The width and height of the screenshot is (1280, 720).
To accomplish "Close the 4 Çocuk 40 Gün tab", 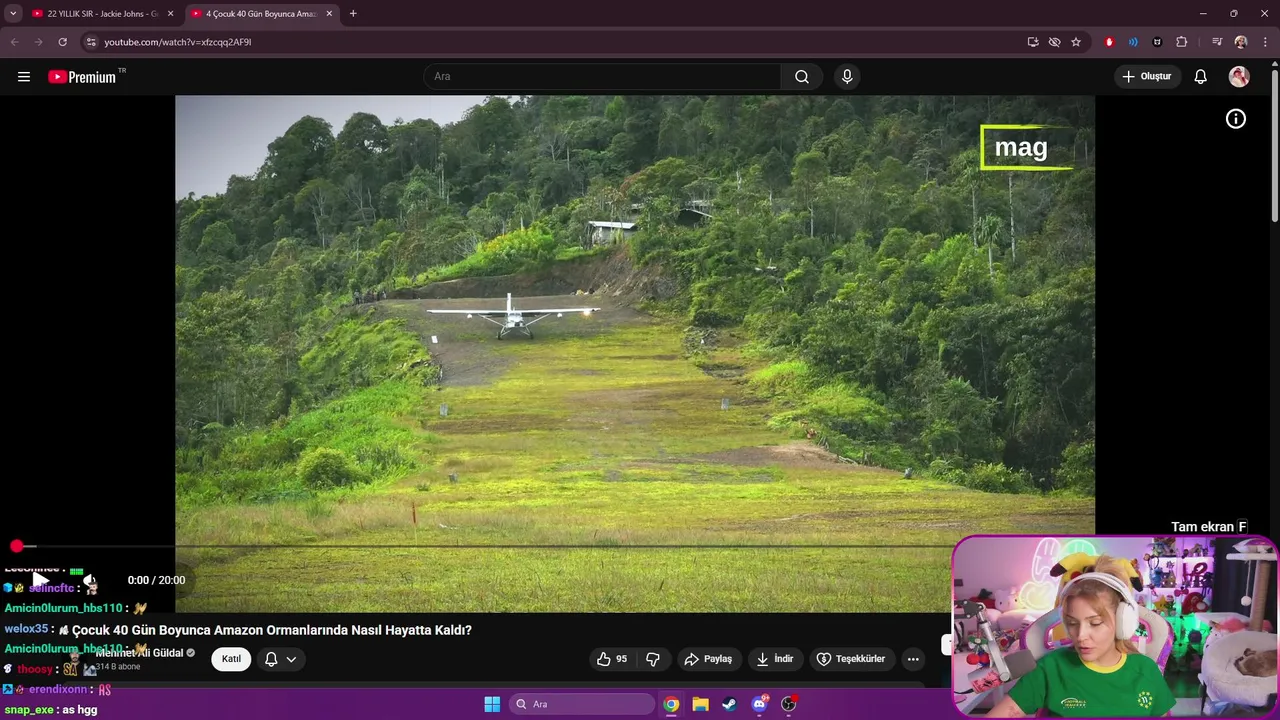I will click(329, 14).
